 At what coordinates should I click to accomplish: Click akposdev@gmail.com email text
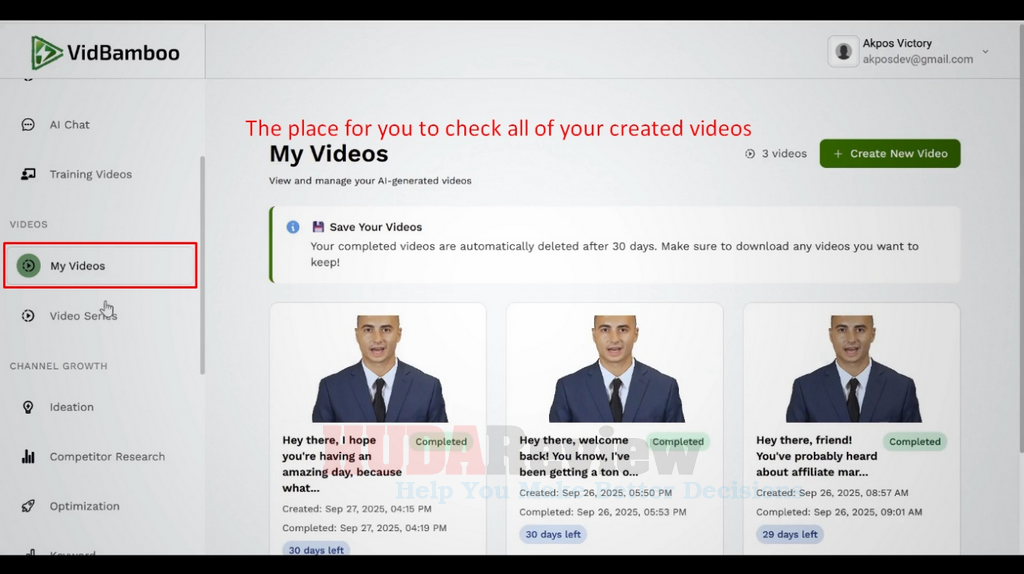(x=918, y=59)
